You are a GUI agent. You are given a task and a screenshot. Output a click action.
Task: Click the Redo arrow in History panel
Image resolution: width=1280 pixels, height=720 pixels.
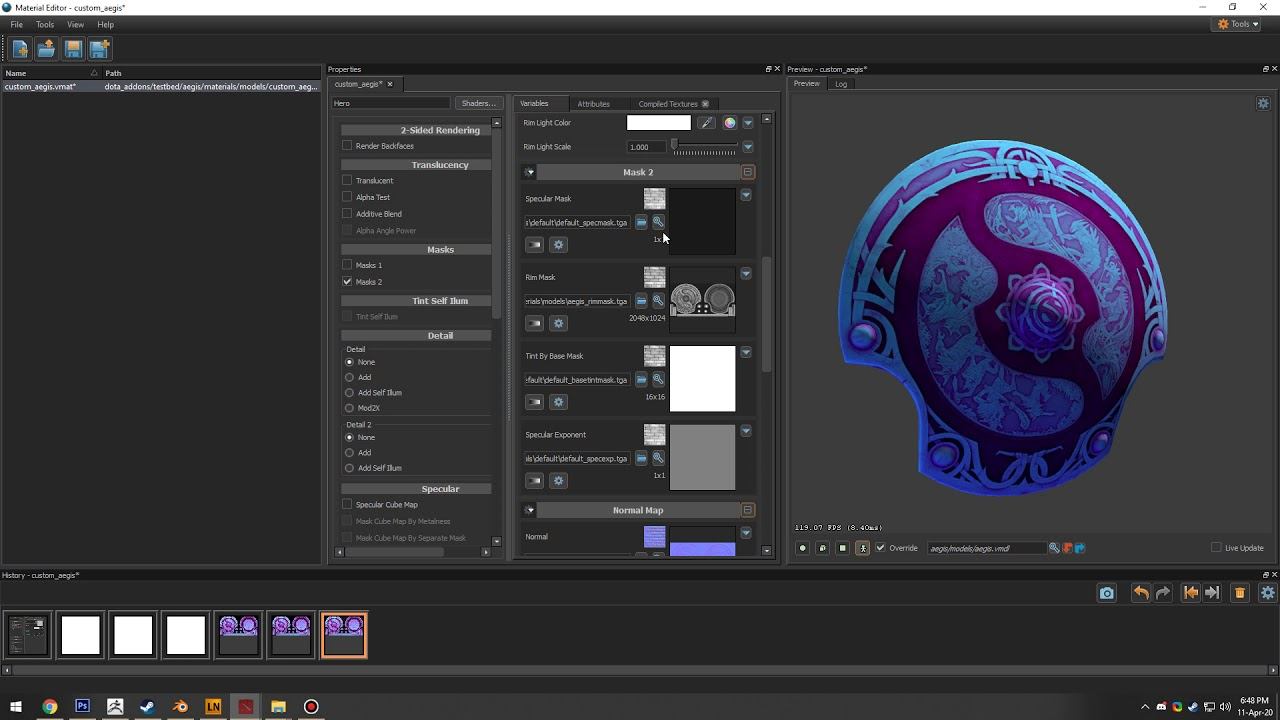pyautogui.click(x=1163, y=593)
